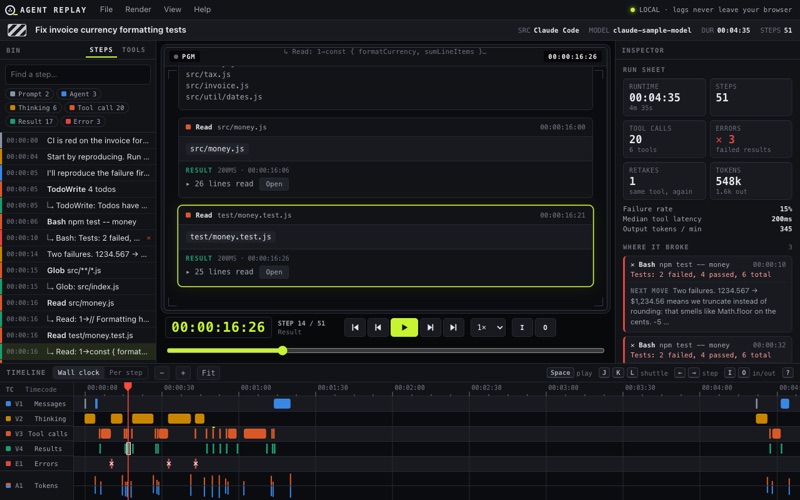Switch to the STEPS tab
This screenshot has height=500, width=800.
click(x=101, y=50)
